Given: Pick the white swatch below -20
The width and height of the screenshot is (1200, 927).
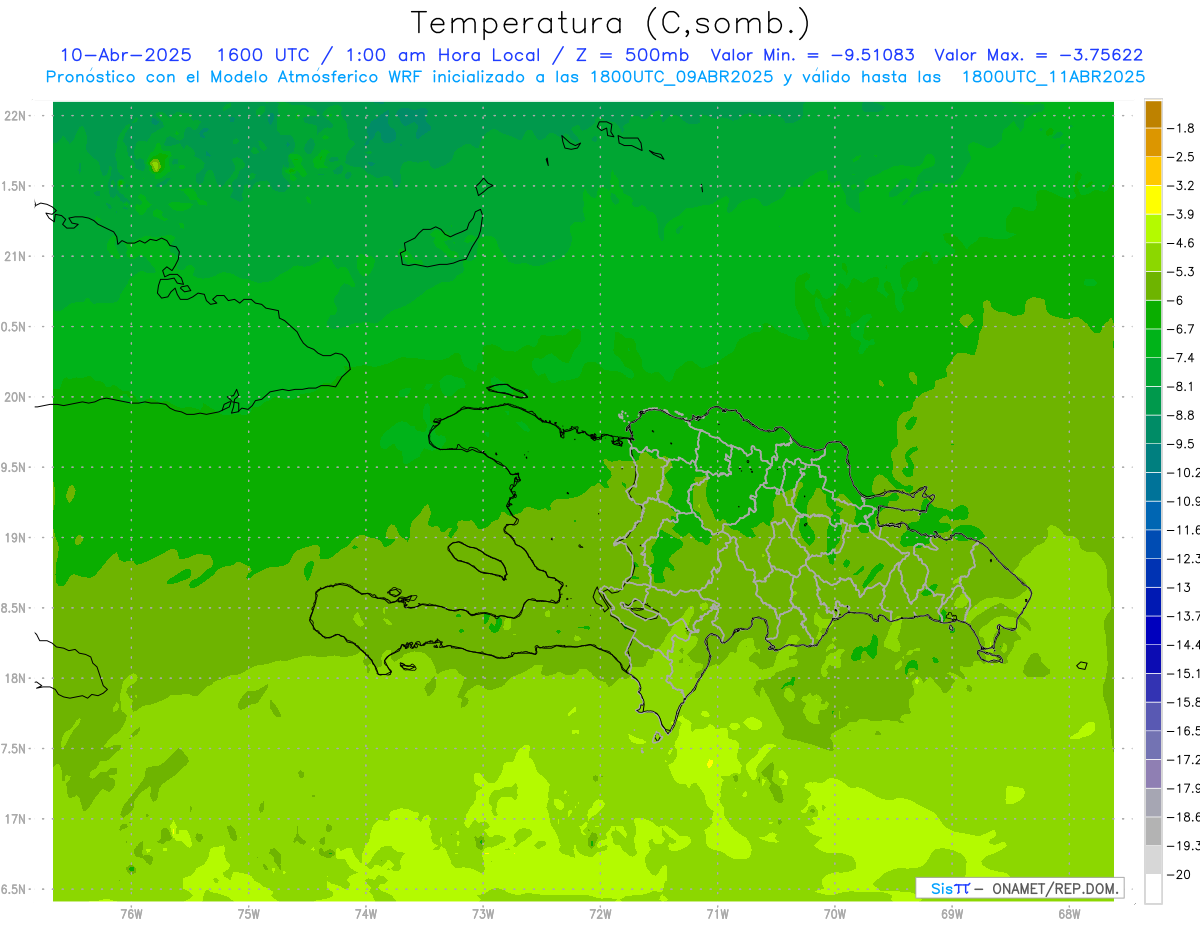Looking at the screenshot, I should coord(1153,889).
